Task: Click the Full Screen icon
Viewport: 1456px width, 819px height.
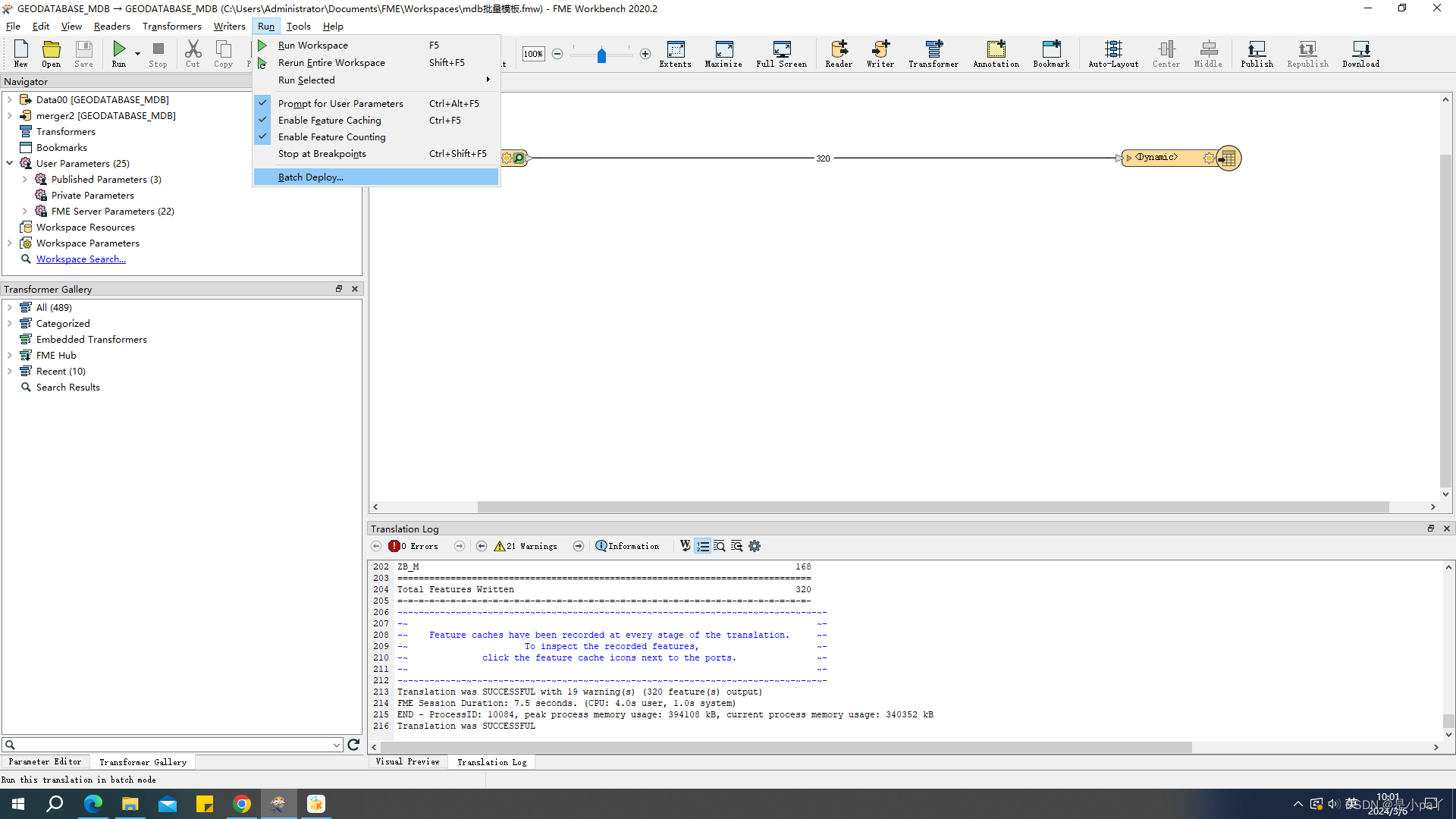Action: [x=781, y=53]
